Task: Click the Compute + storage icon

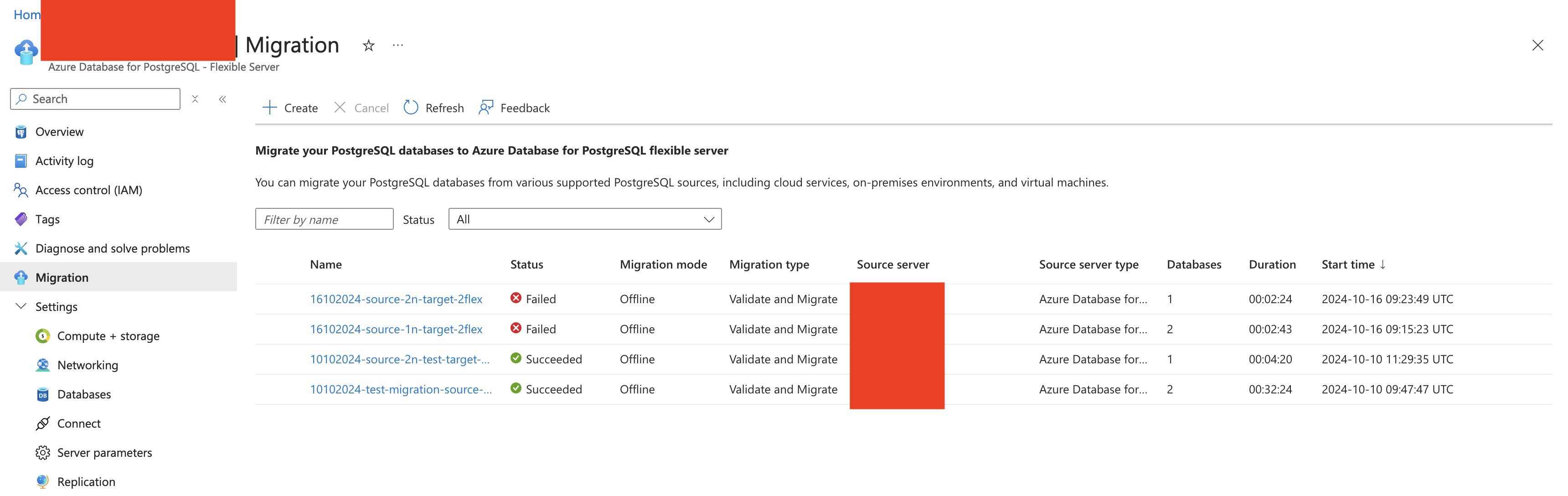Action: pos(42,336)
